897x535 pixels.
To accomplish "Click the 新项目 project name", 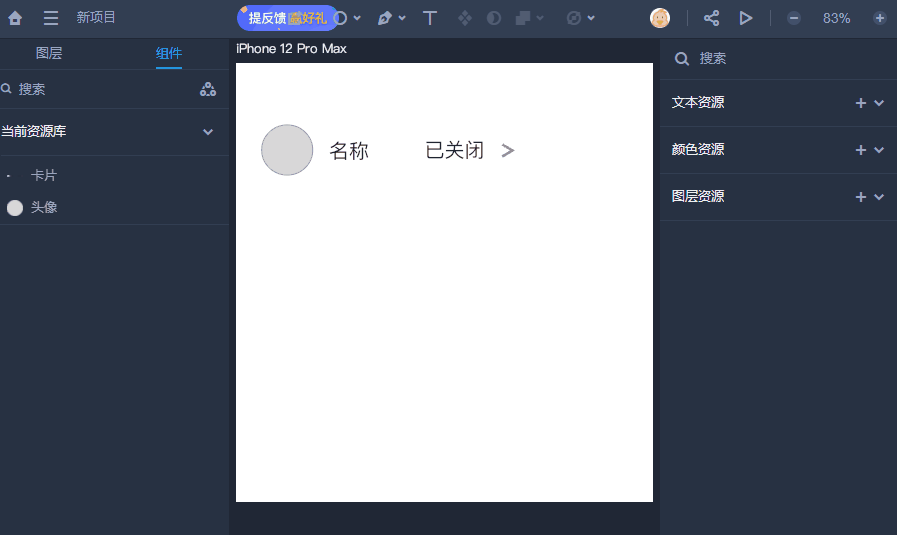I will (96, 17).
